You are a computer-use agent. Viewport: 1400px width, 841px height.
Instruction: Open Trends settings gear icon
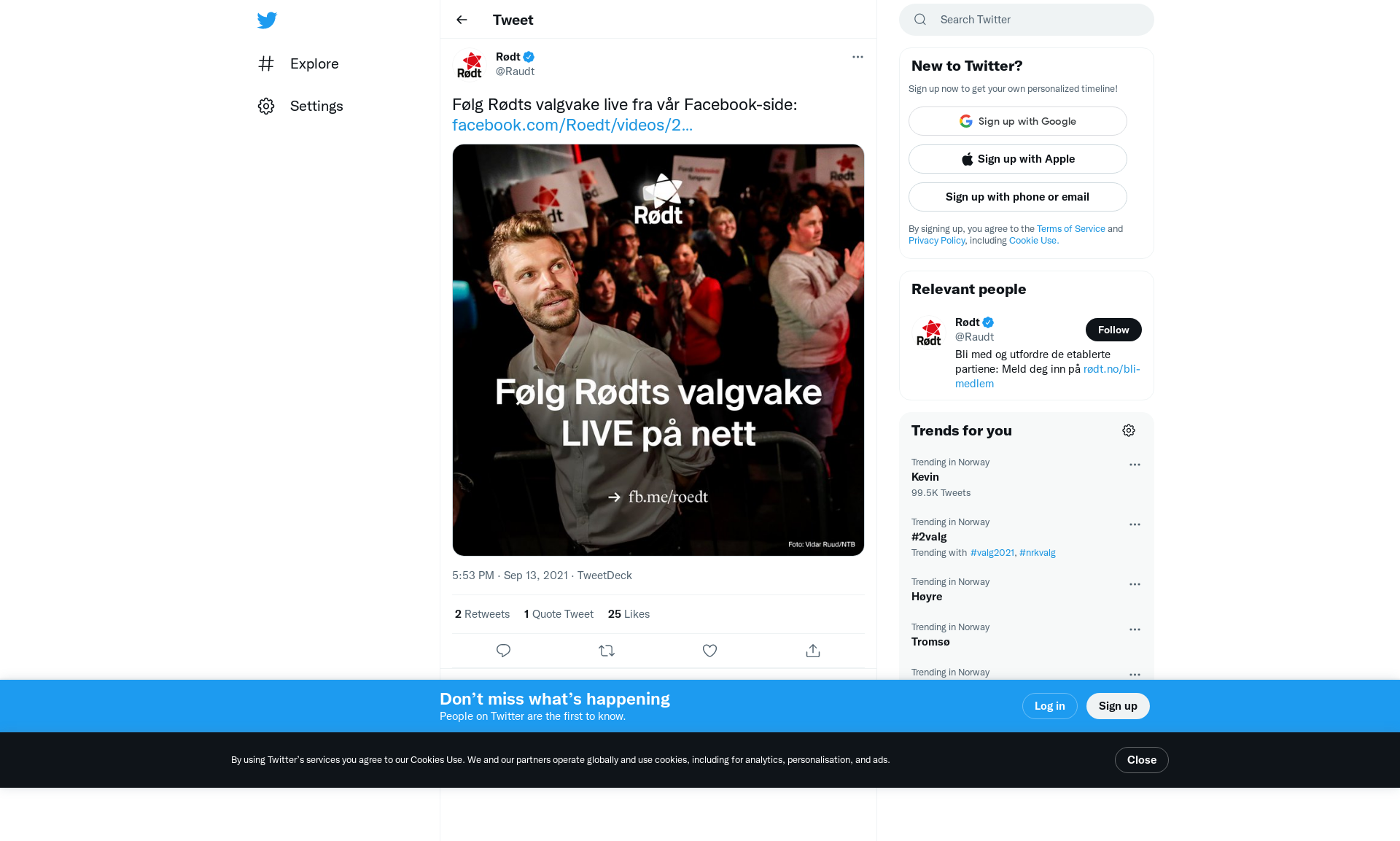point(1129,430)
